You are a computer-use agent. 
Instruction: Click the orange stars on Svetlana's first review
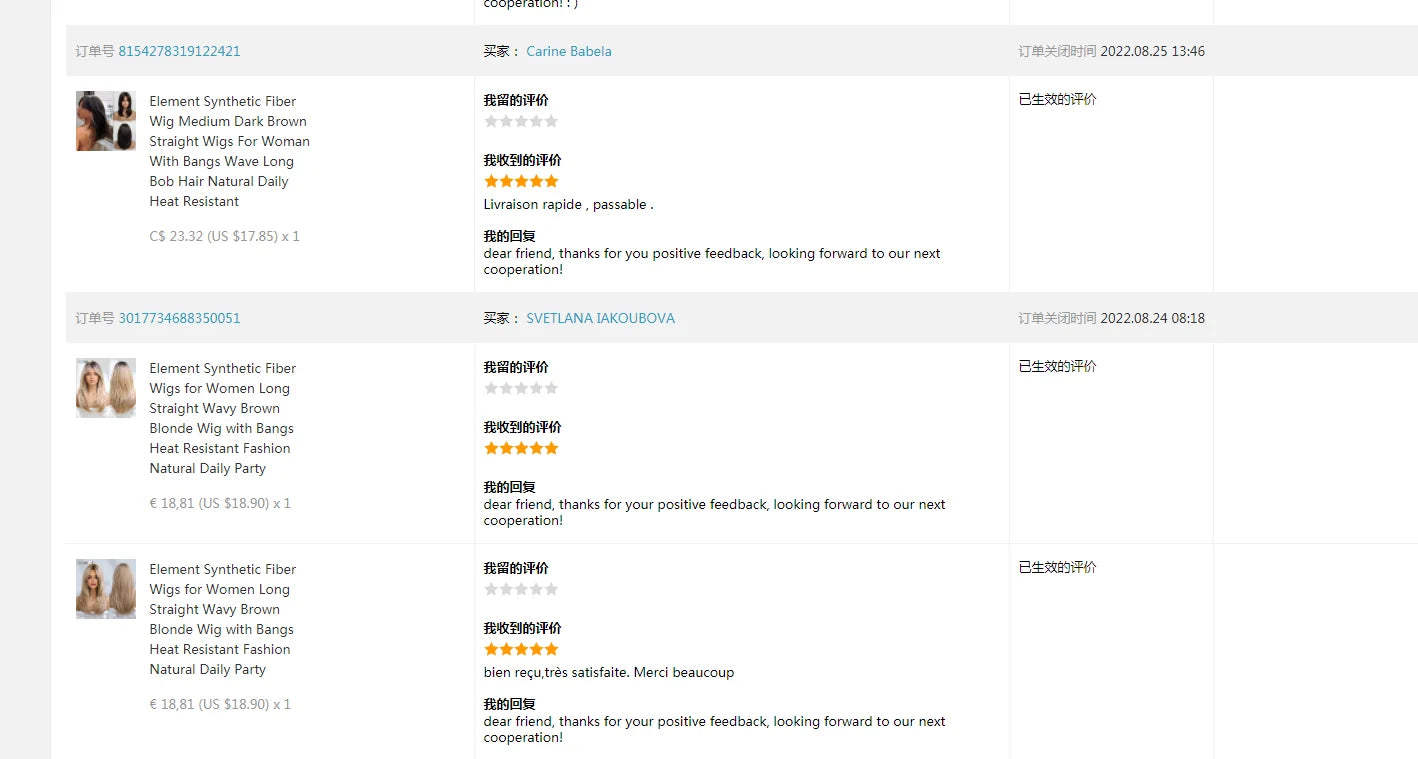[x=521, y=448]
